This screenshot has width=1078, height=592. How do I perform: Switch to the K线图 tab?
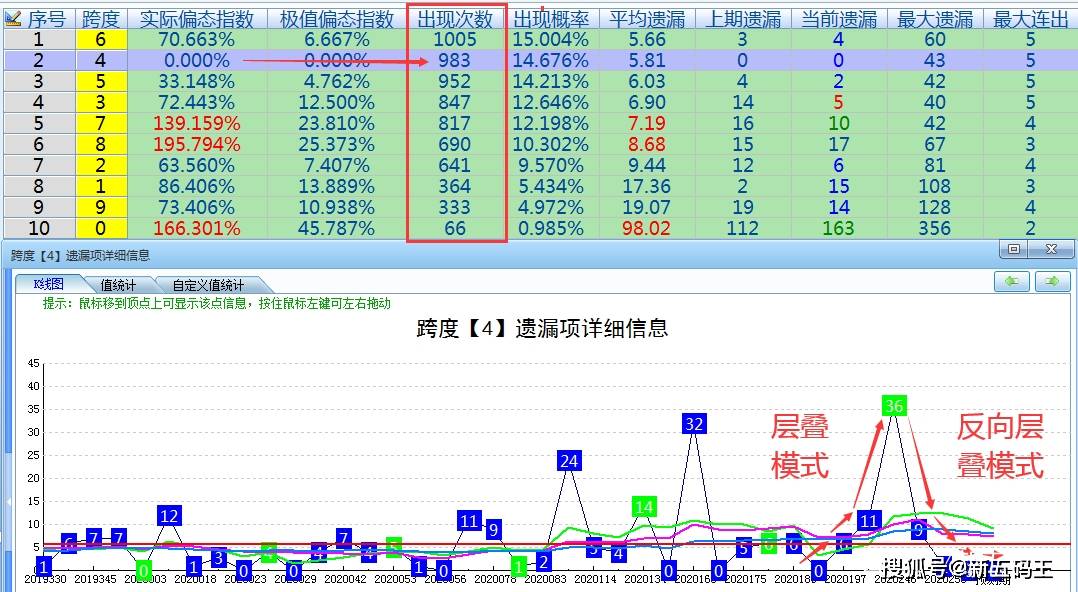pos(48,283)
